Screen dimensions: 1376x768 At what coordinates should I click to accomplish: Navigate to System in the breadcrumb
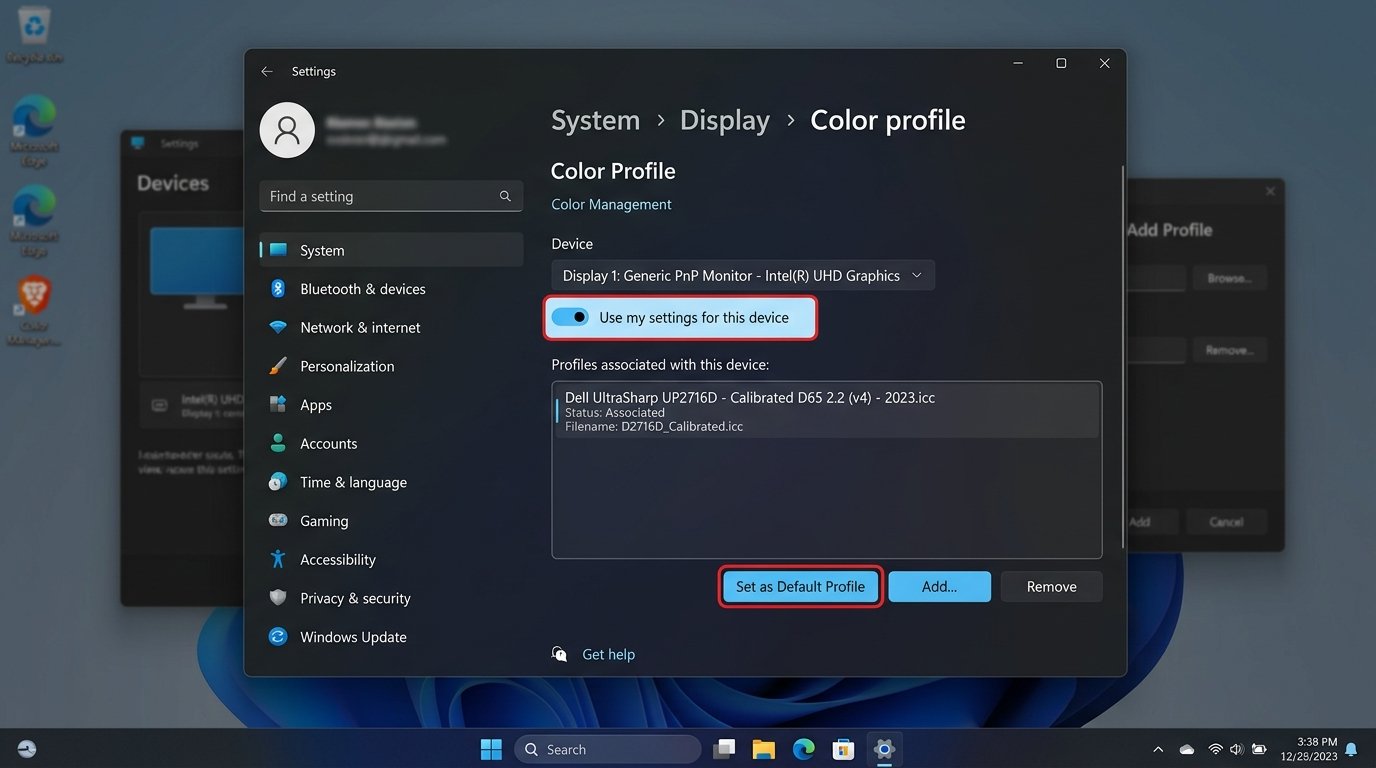[x=595, y=120]
